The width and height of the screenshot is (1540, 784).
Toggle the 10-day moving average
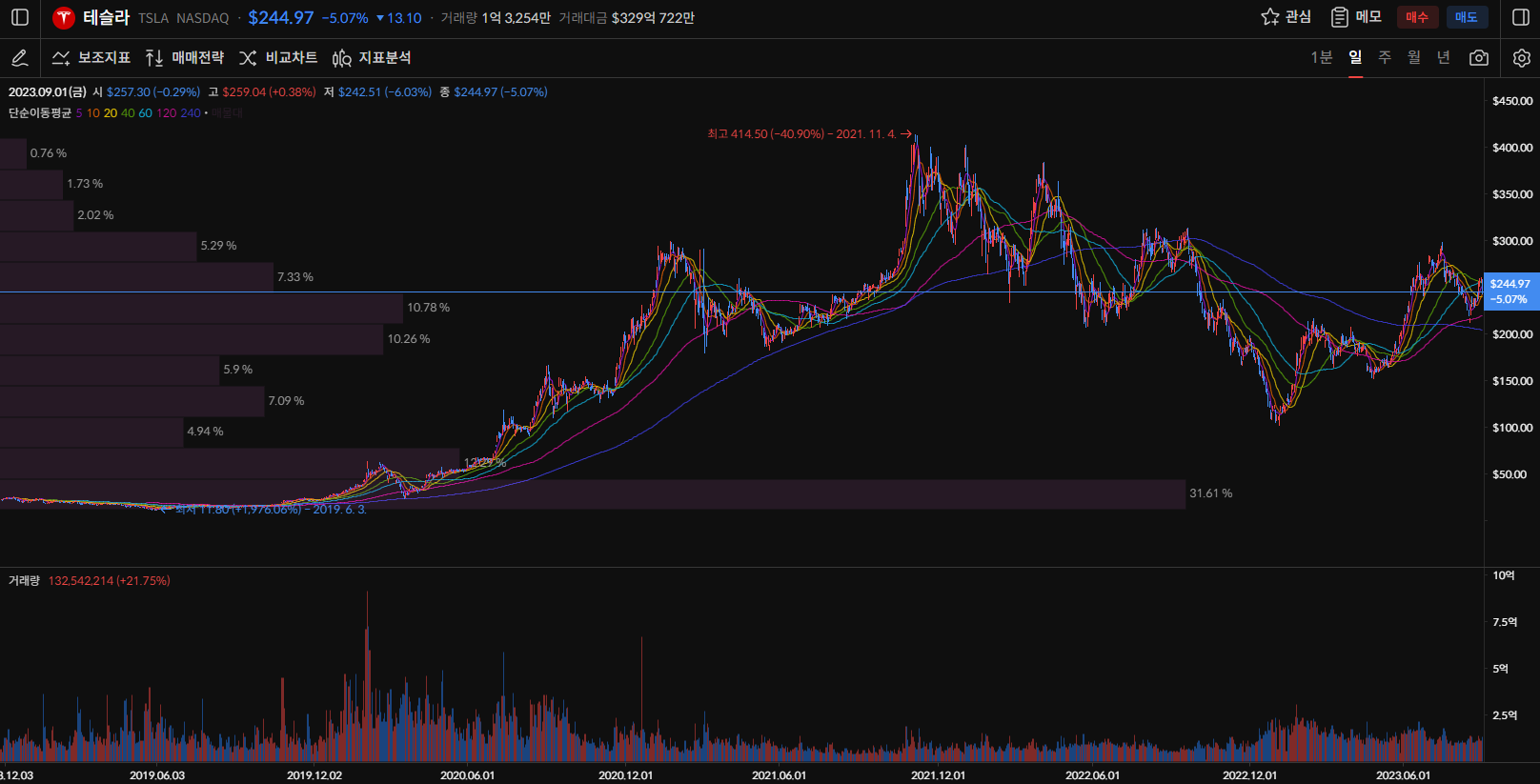point(93,113)
